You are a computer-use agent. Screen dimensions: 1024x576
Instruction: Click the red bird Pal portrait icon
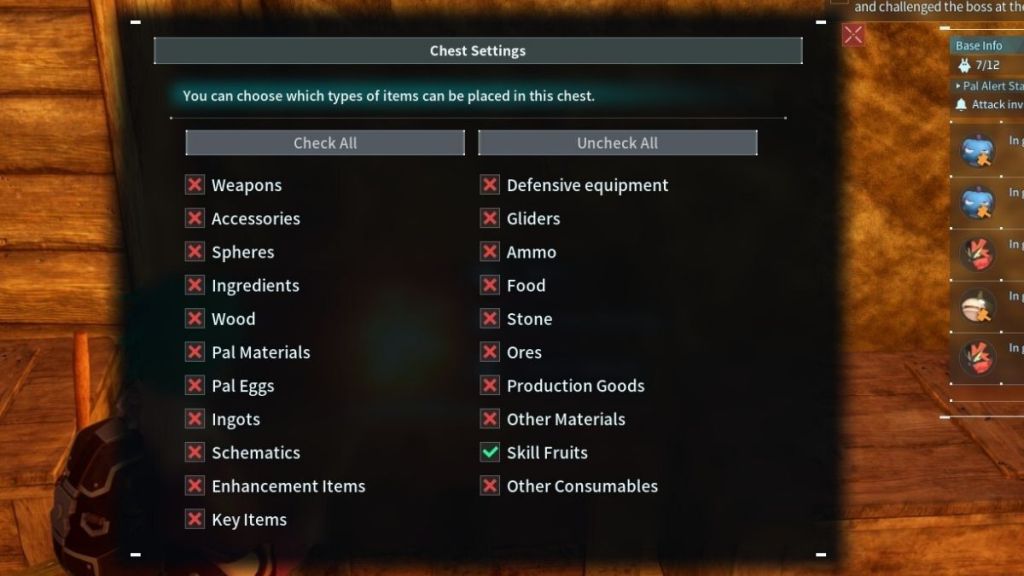(x=977, y=252)
